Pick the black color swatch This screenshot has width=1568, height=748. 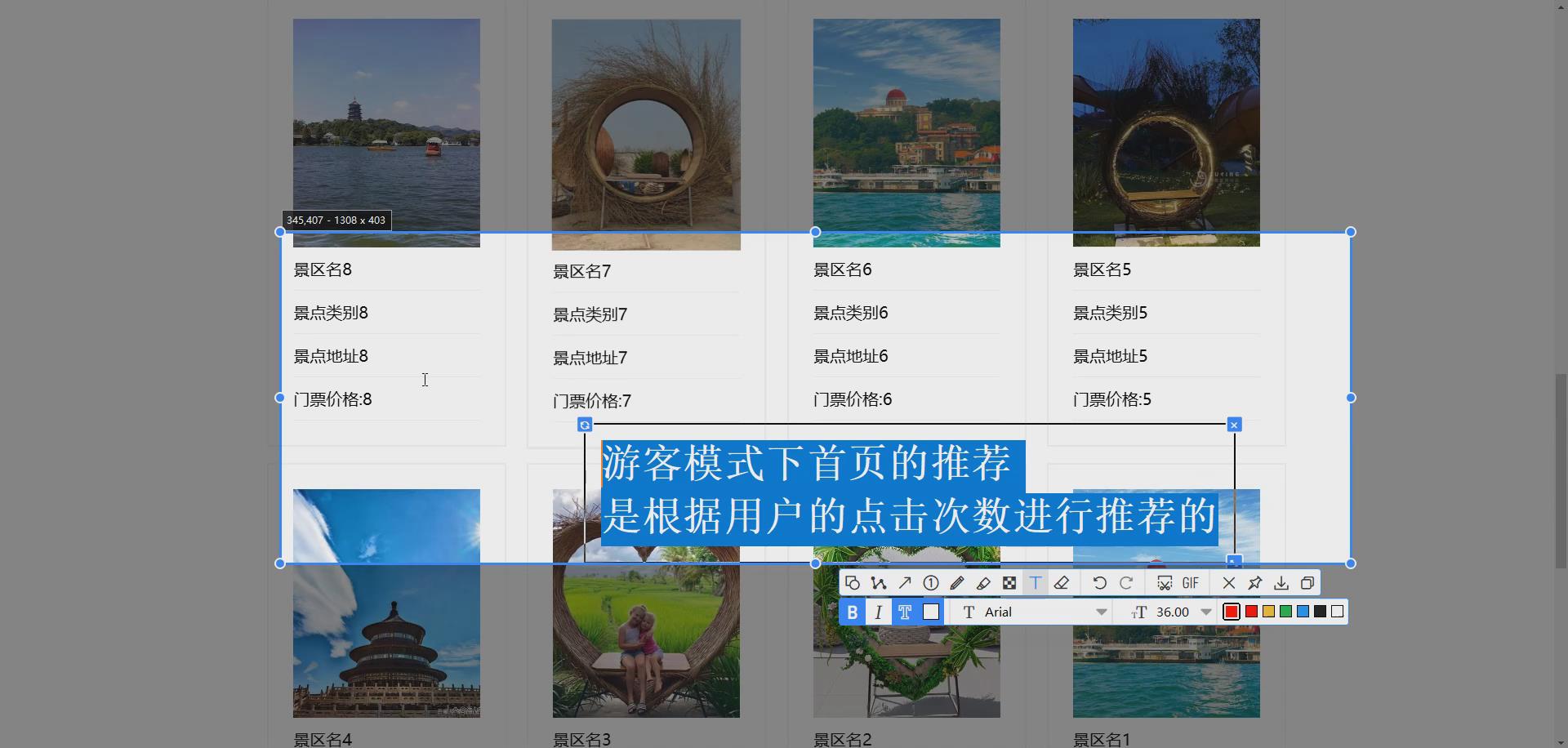pyautogui.click(x=1320, y=612)
